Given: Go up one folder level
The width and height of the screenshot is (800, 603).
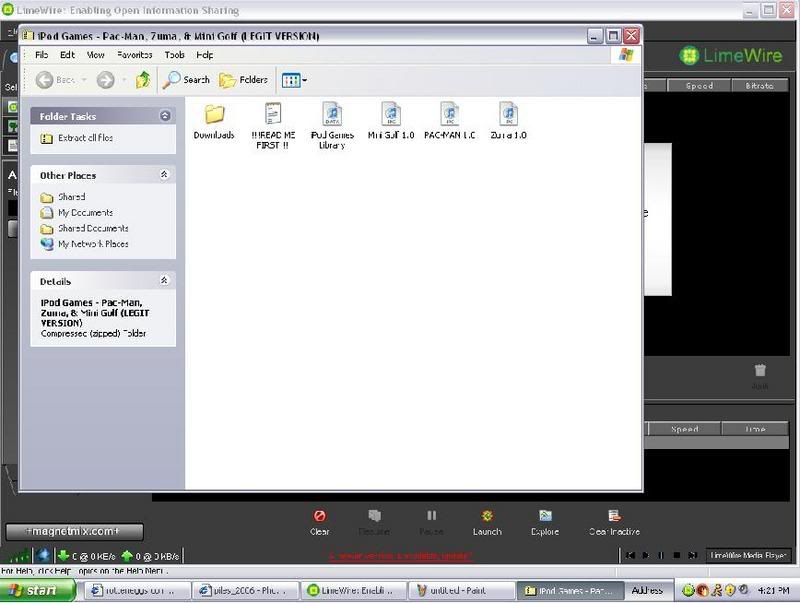Looking at the screenshot, I should (143, 80).
